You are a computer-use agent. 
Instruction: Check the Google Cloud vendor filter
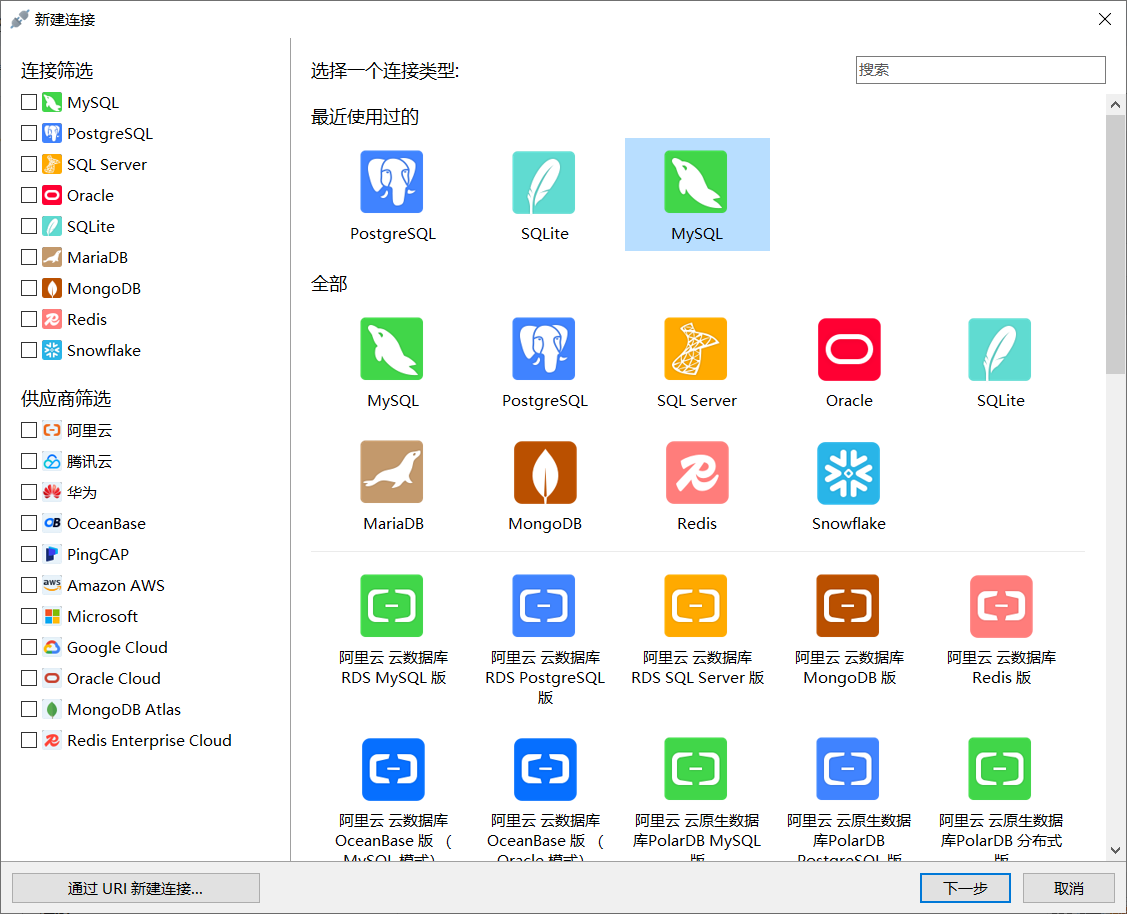coord(29,647)
